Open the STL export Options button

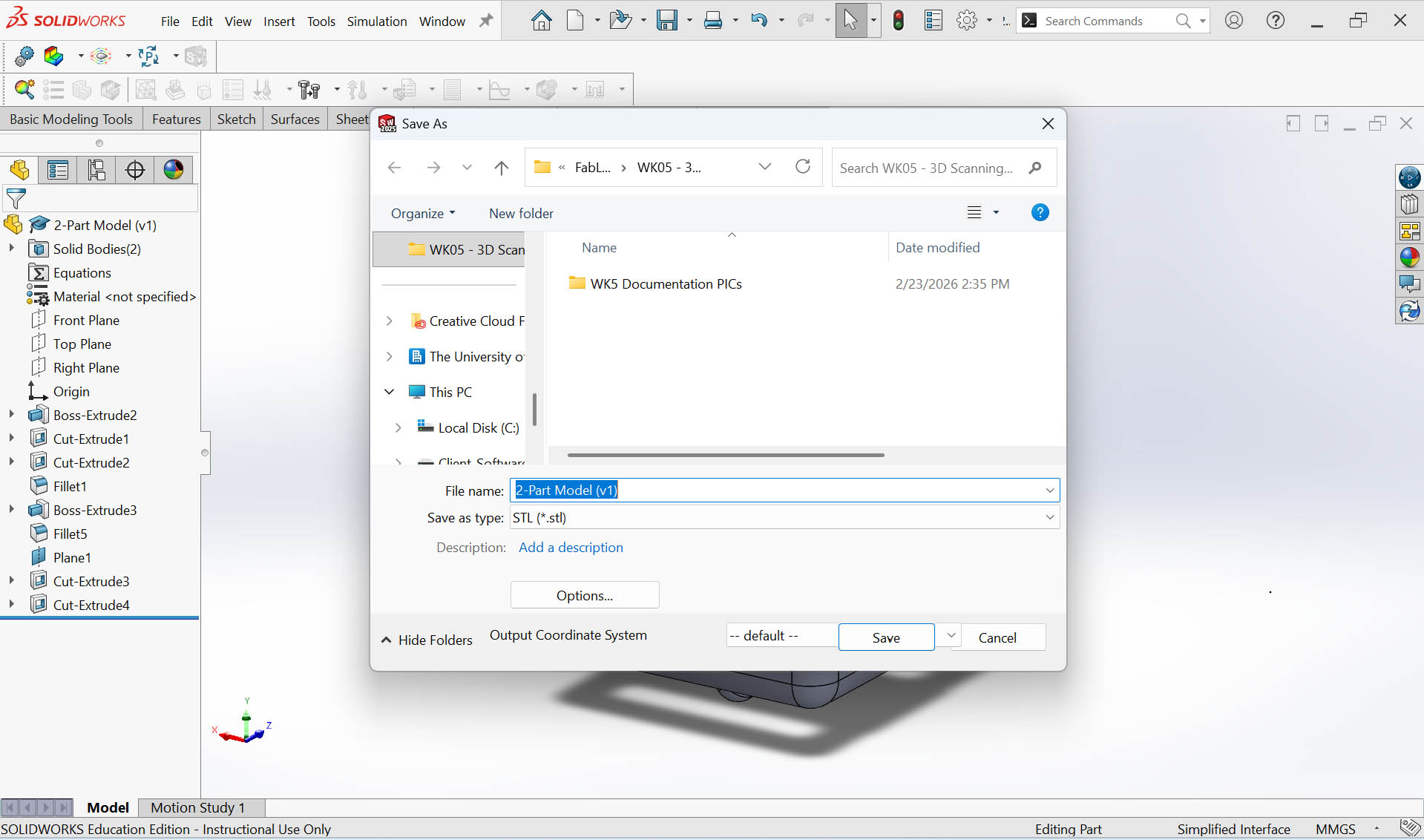[585, 595]
